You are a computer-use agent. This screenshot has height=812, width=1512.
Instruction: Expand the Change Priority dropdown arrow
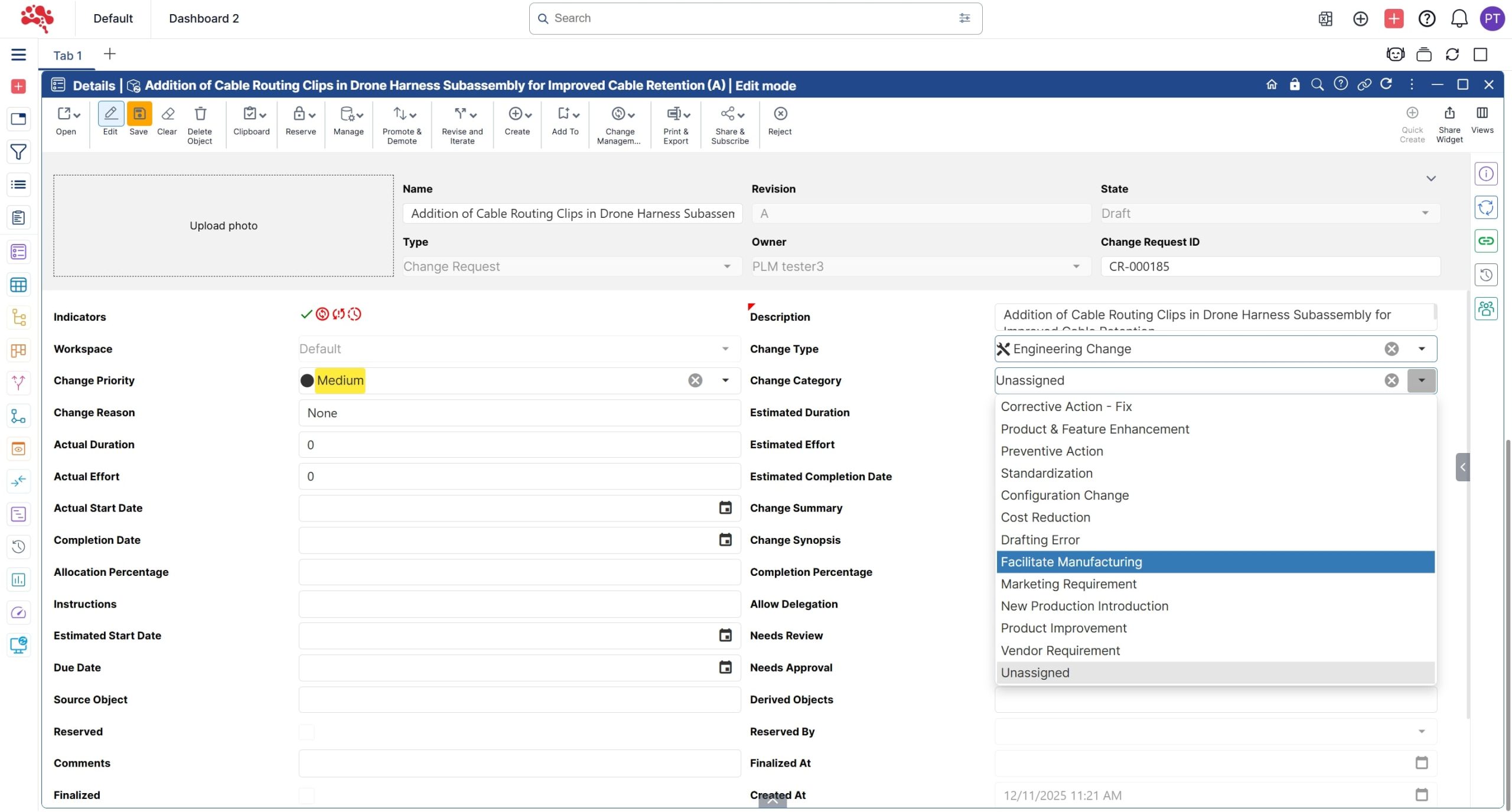coord(725,380)
